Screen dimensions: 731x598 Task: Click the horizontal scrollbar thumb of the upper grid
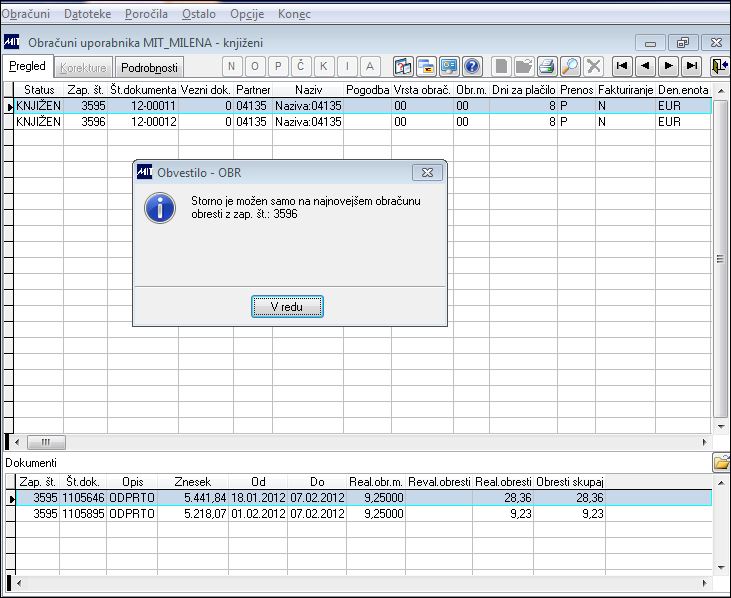point(46,442)
